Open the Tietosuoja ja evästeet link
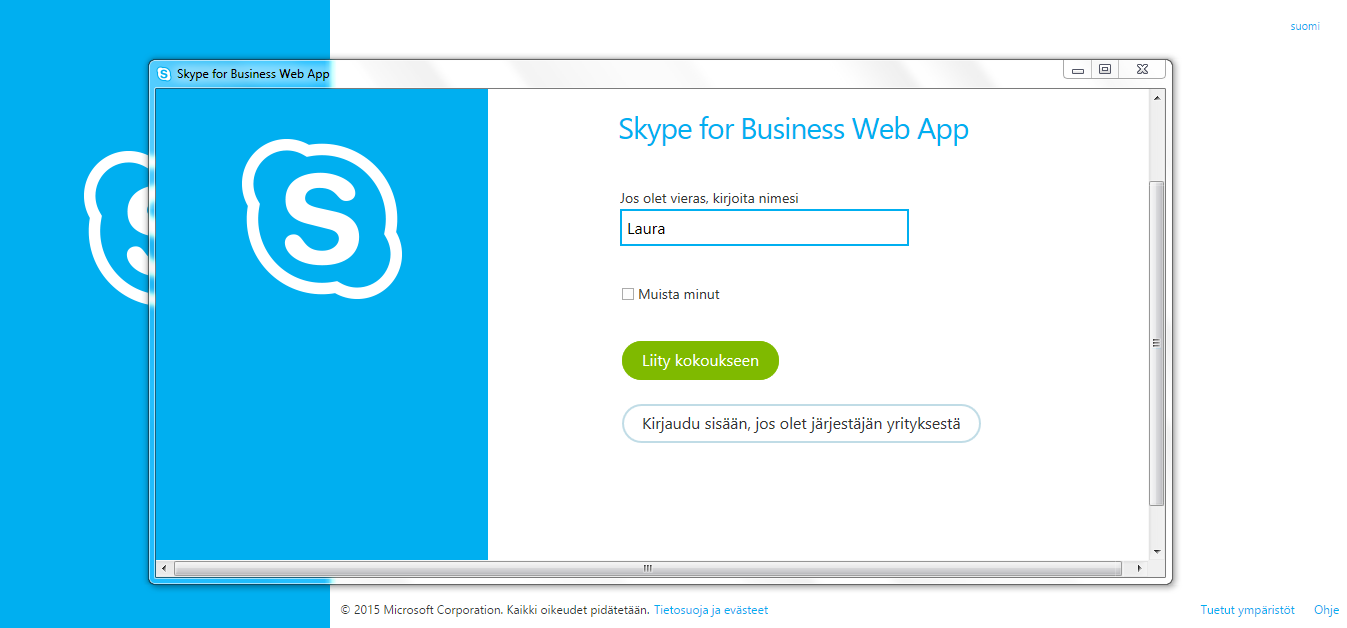This screenshot has height=628, width=1347. point(711,610)
